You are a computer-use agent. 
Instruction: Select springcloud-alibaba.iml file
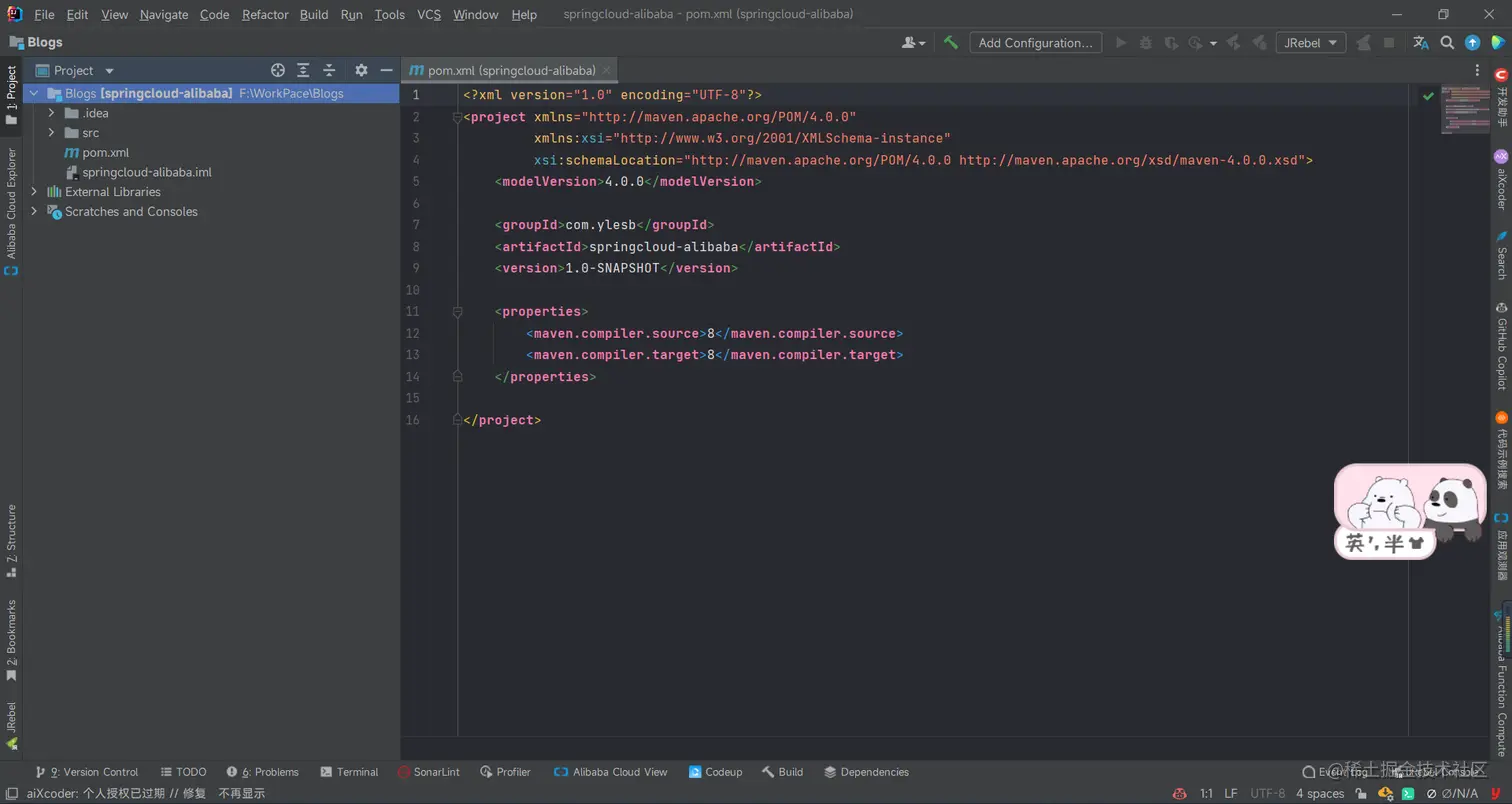click(x=138, y=172)
